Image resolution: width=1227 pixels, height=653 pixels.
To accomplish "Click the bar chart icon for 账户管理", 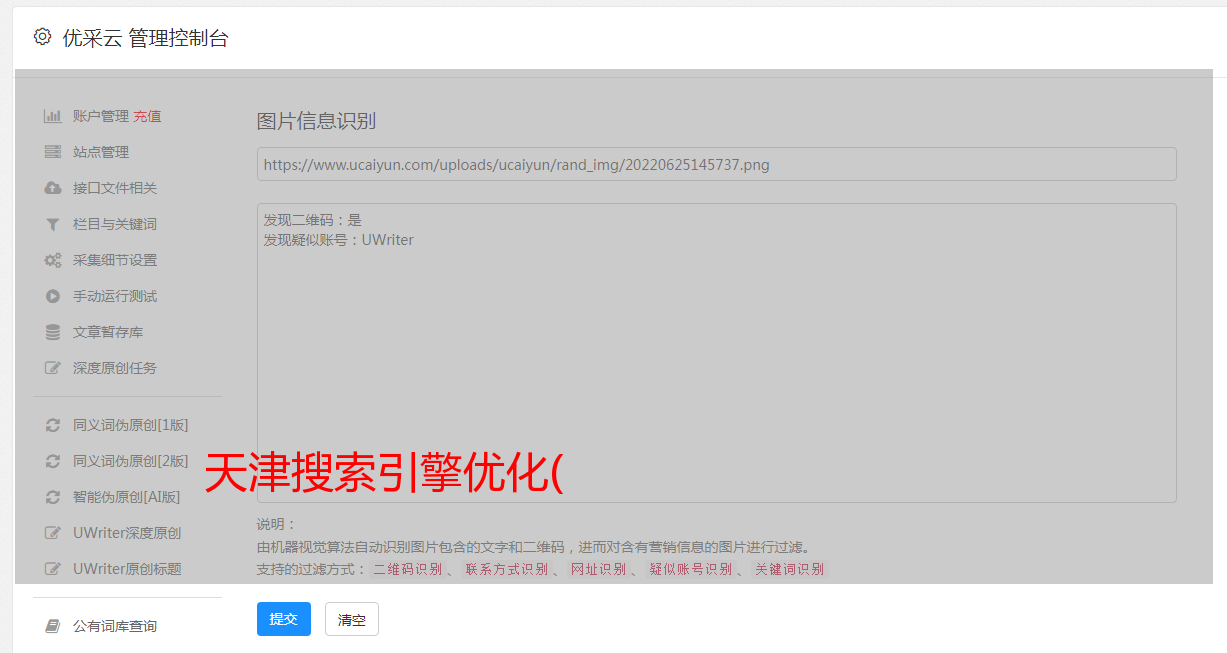I will pos(53,116).
